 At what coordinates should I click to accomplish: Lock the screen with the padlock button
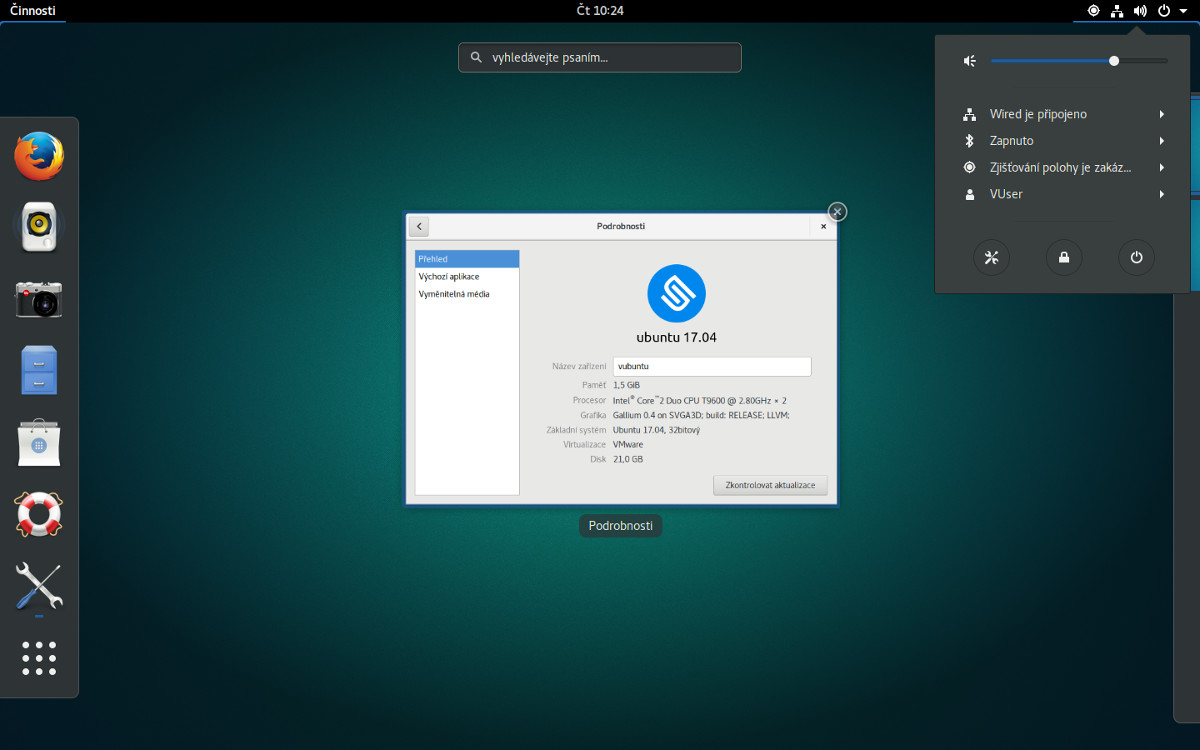1064,258
